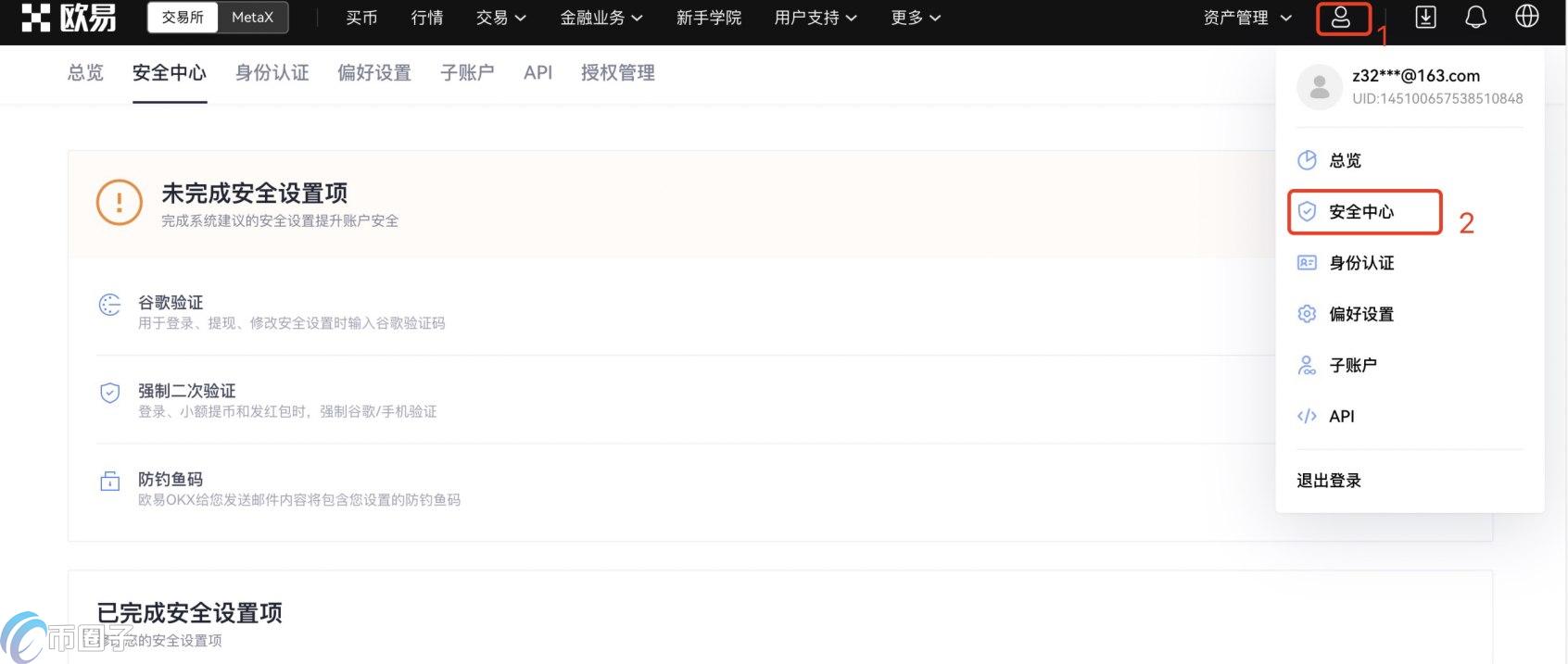Click the user avatar in dropdown panel

1320,87
